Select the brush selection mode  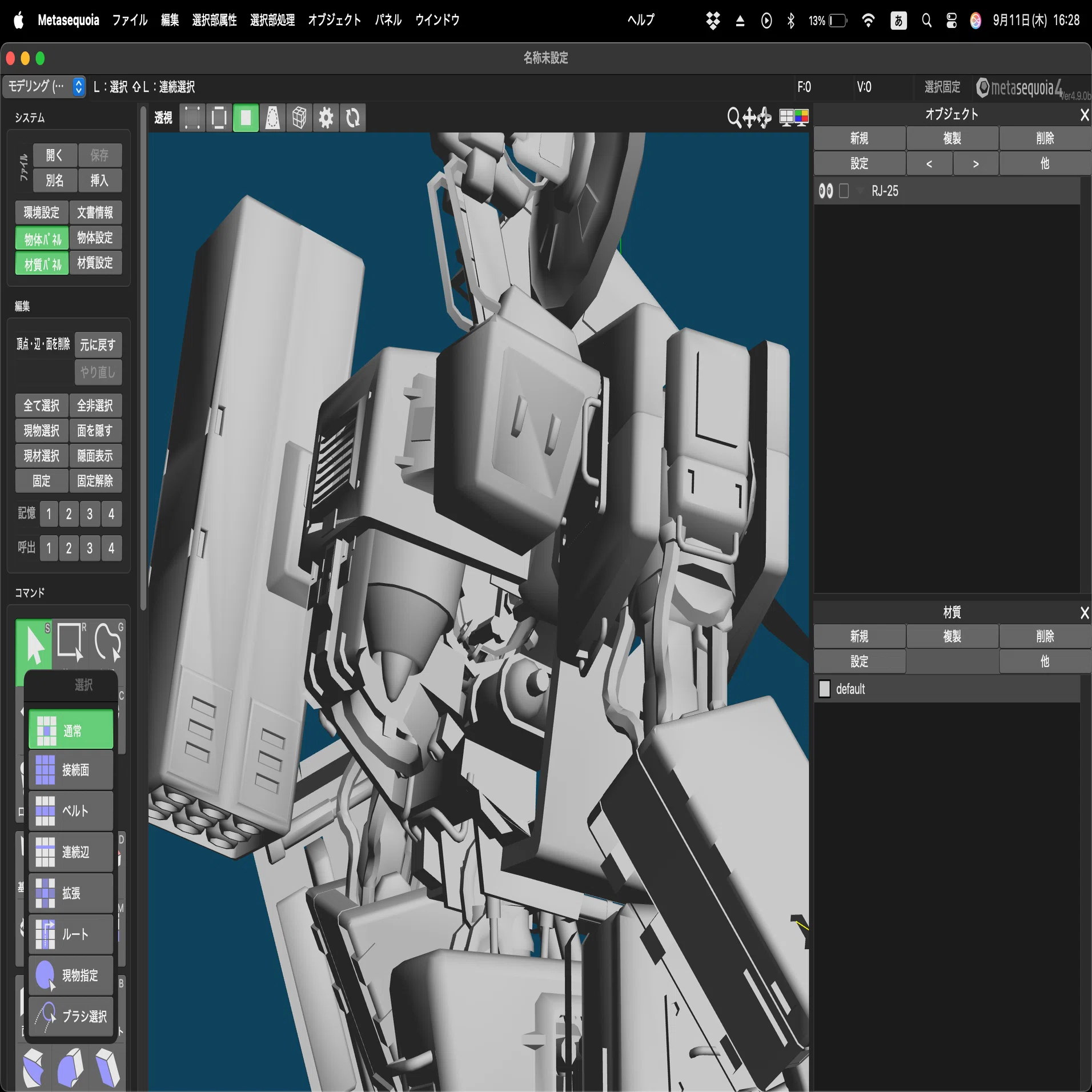coord(71,1016)
